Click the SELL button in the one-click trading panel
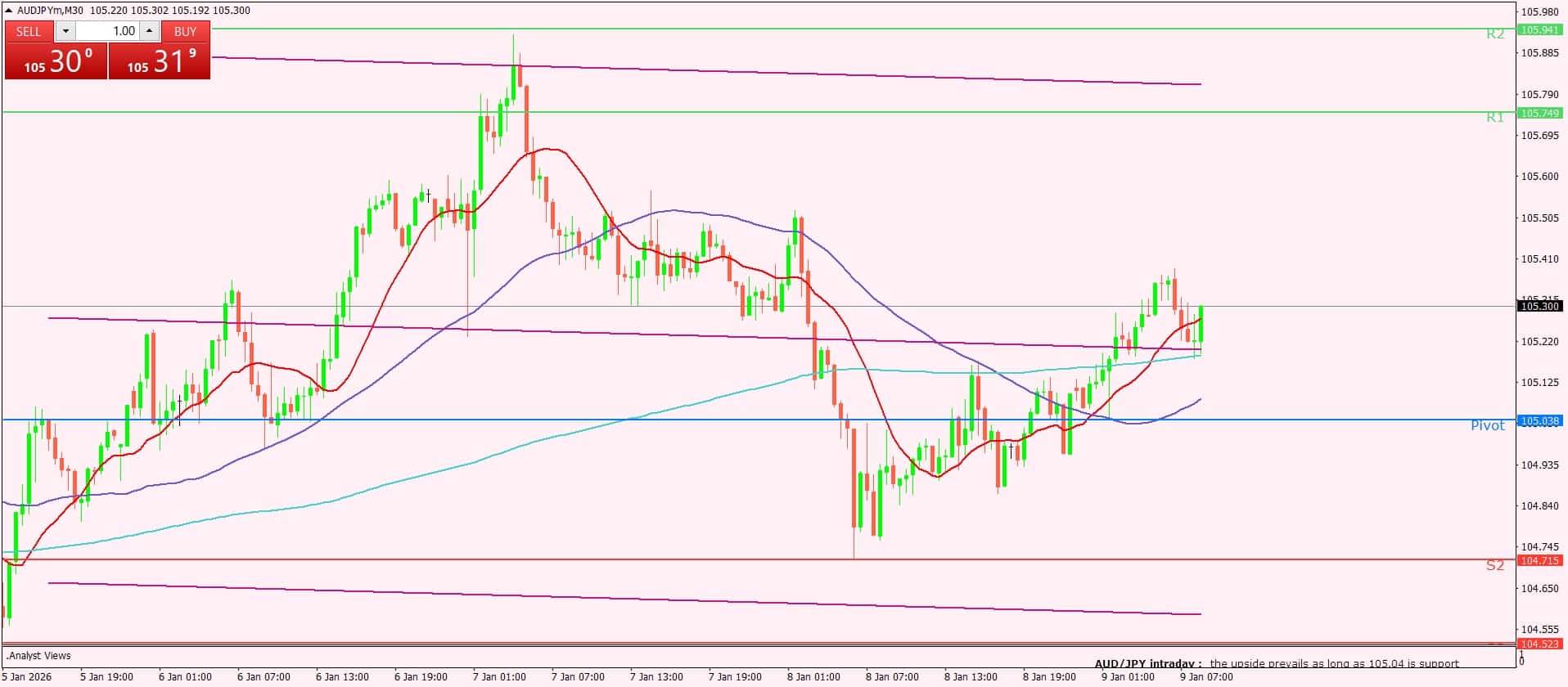 click(29, 31)
